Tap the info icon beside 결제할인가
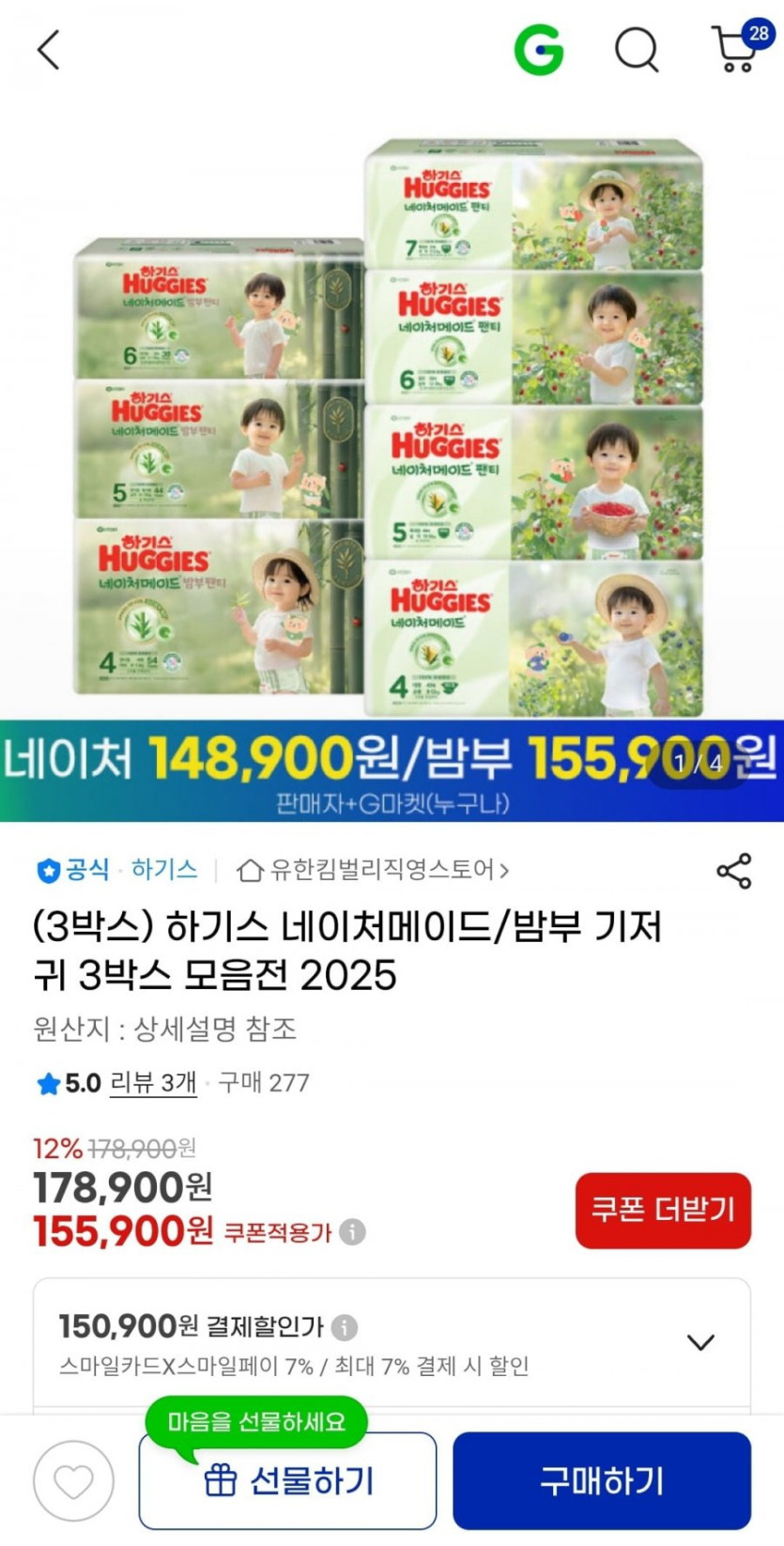The image size is (784, 1546). point(345,1327)
